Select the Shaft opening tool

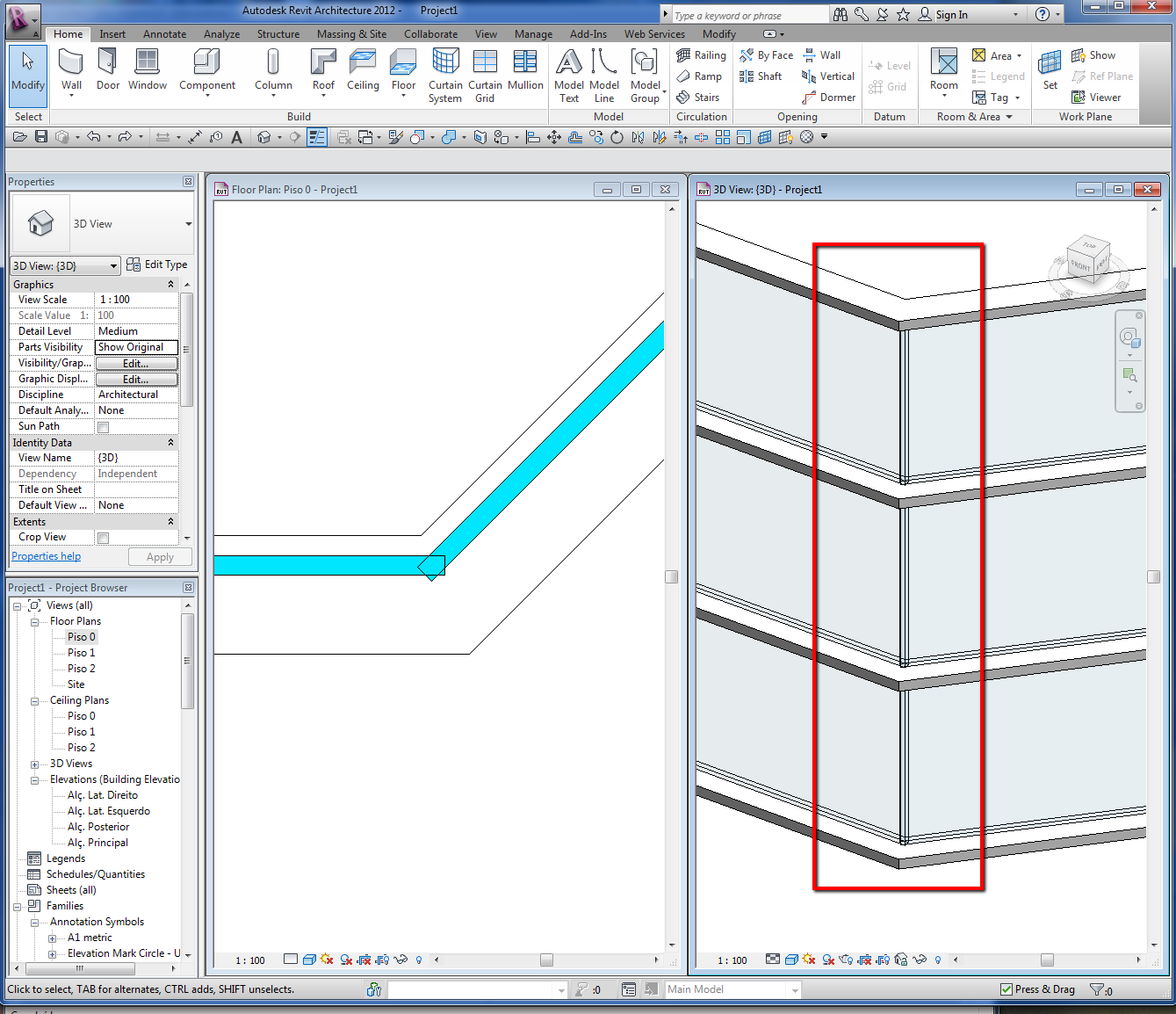(x=761, y=76)
